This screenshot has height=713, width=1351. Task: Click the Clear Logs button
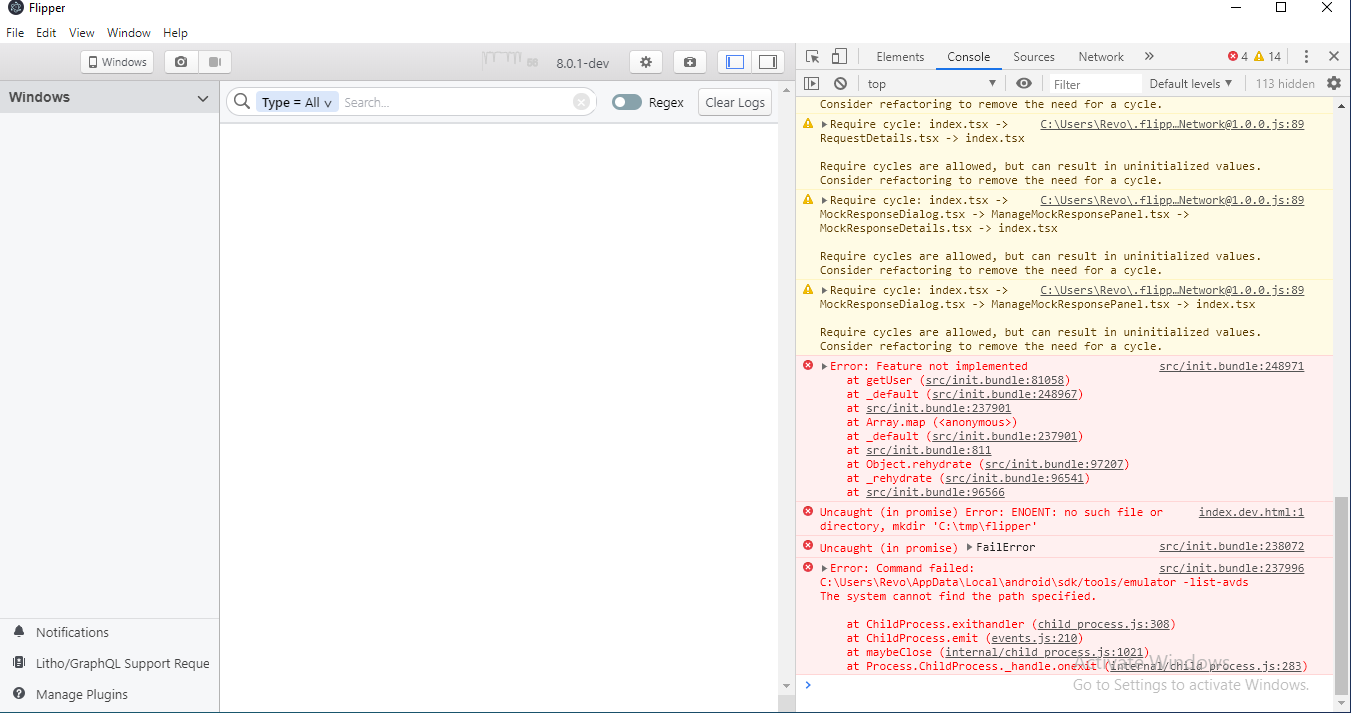coord(734,101)
